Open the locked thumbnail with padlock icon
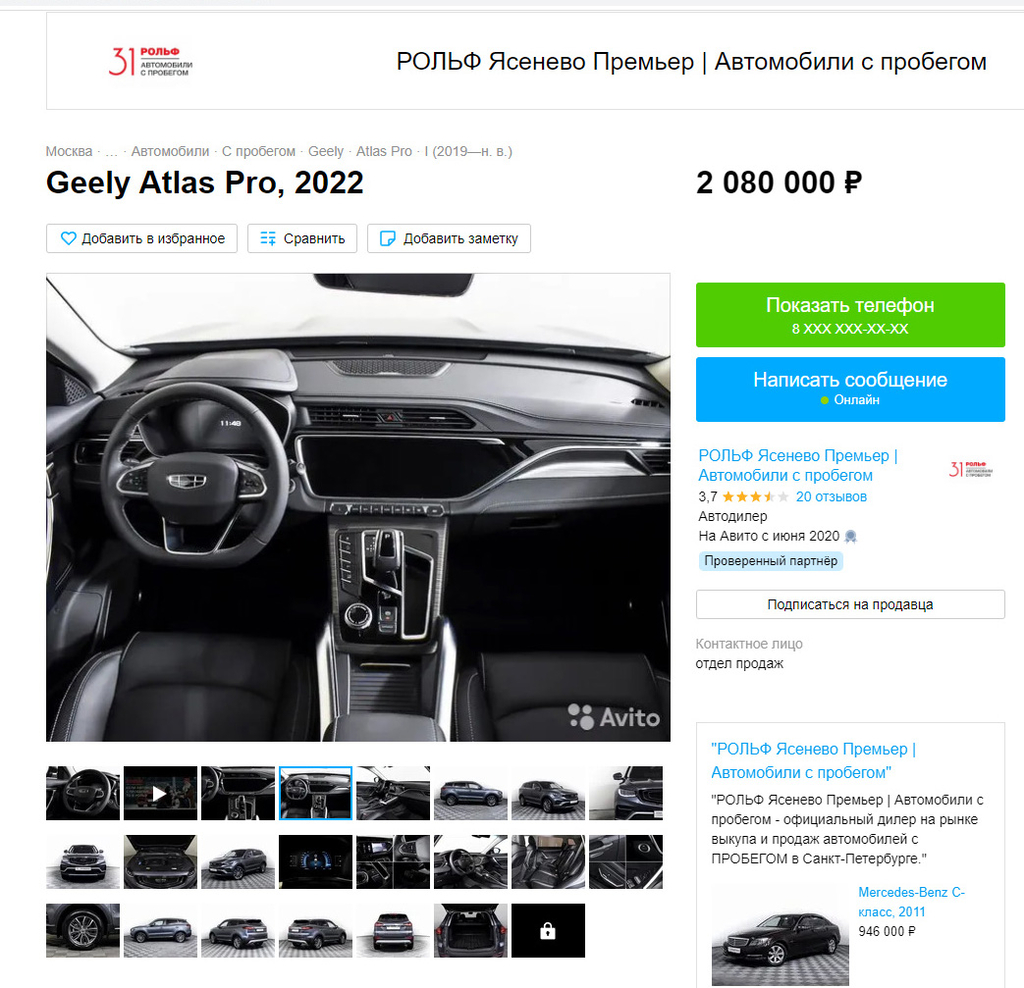 pyautogui.click(x=548, y=931)
